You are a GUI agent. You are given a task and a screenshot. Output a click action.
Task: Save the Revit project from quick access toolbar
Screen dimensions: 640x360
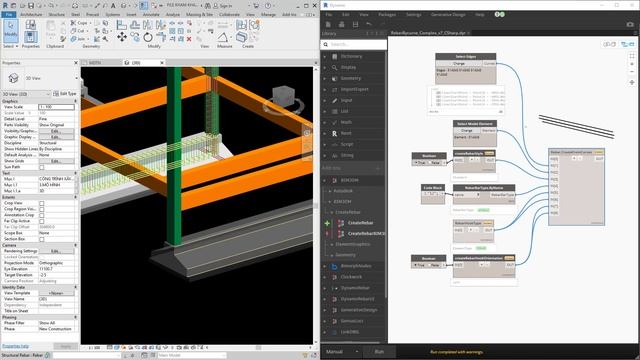pyautogui.click(x=31, y=6)
